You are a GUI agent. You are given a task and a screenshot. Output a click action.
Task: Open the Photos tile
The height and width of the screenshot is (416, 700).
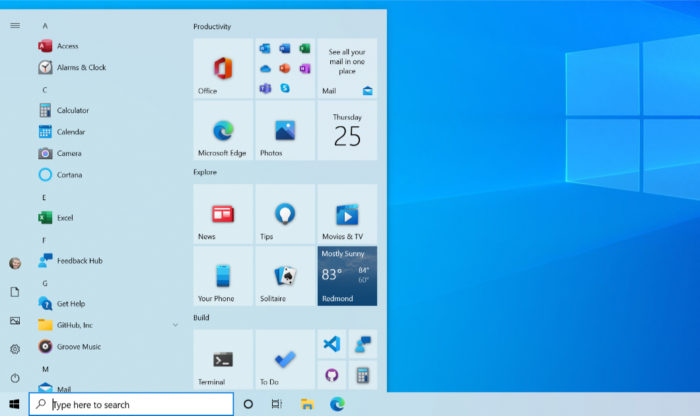point(285,130)
